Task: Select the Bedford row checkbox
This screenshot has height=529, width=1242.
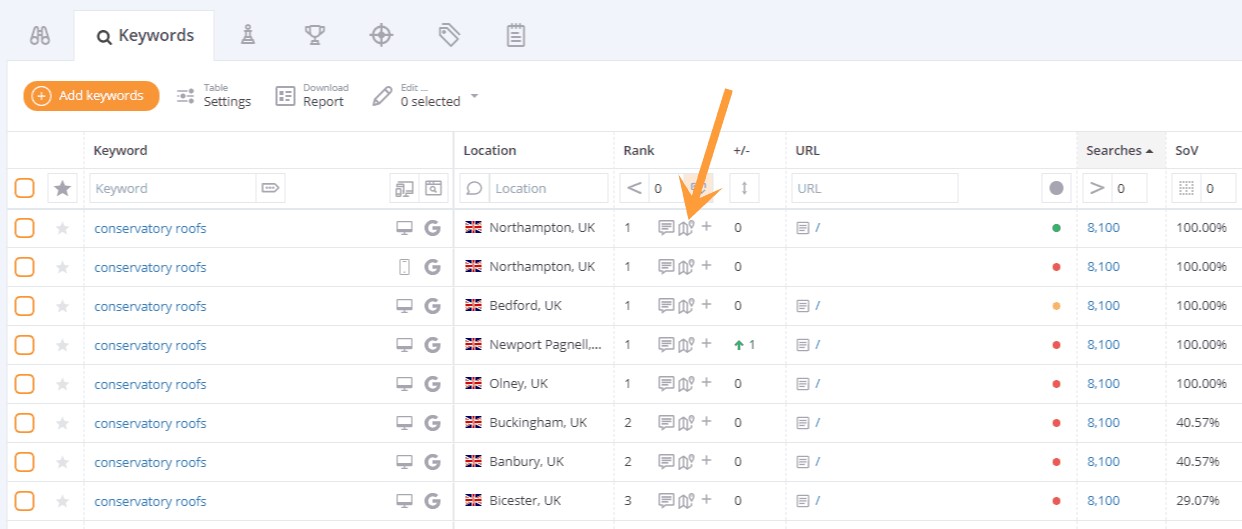Action: (x=25, y=306)
